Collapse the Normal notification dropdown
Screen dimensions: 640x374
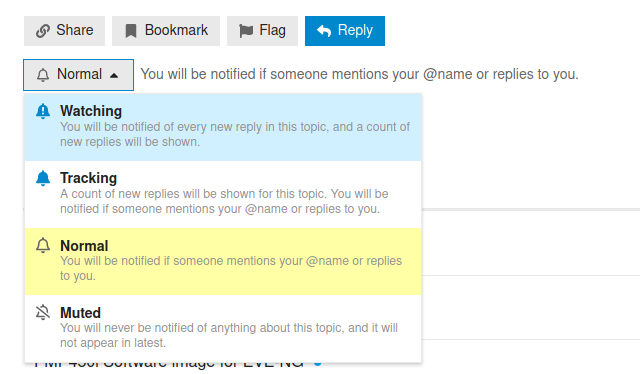coord(78,75)
